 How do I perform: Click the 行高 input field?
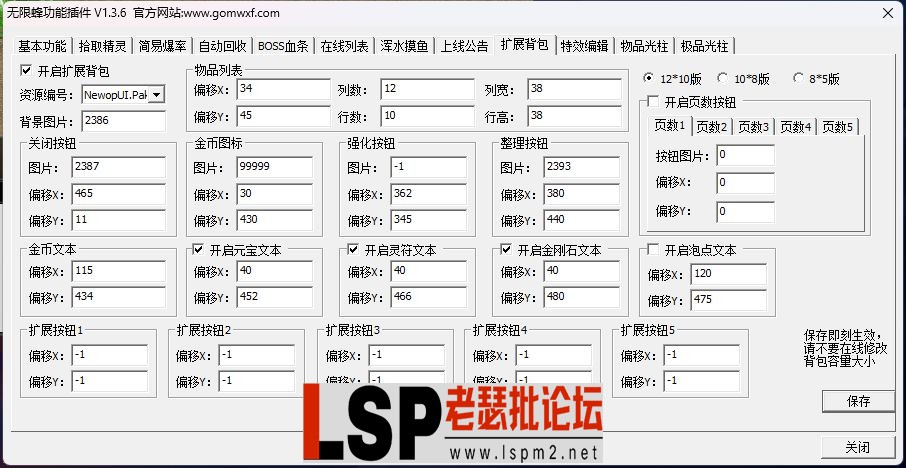point(574,116)
